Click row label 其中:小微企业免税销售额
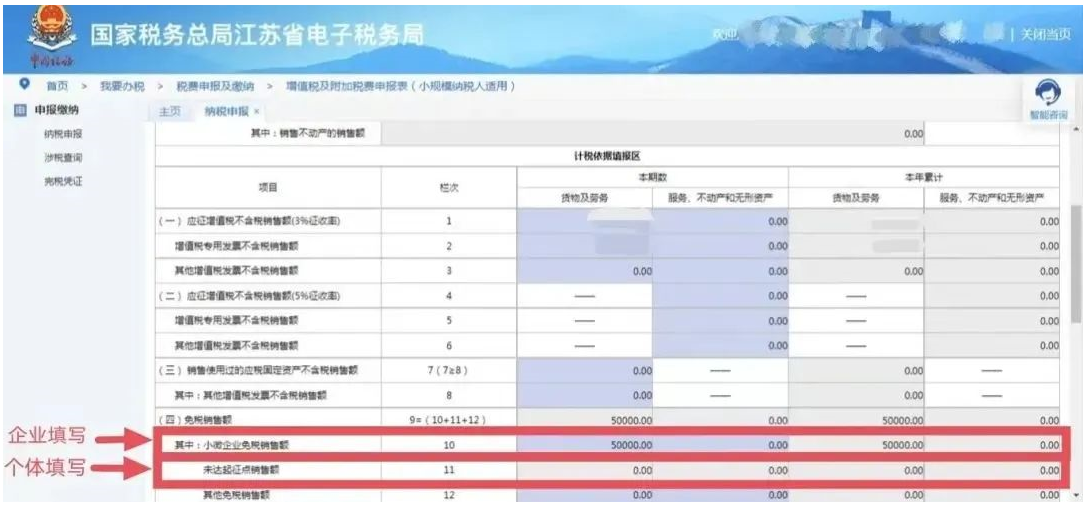 [231, 445]
